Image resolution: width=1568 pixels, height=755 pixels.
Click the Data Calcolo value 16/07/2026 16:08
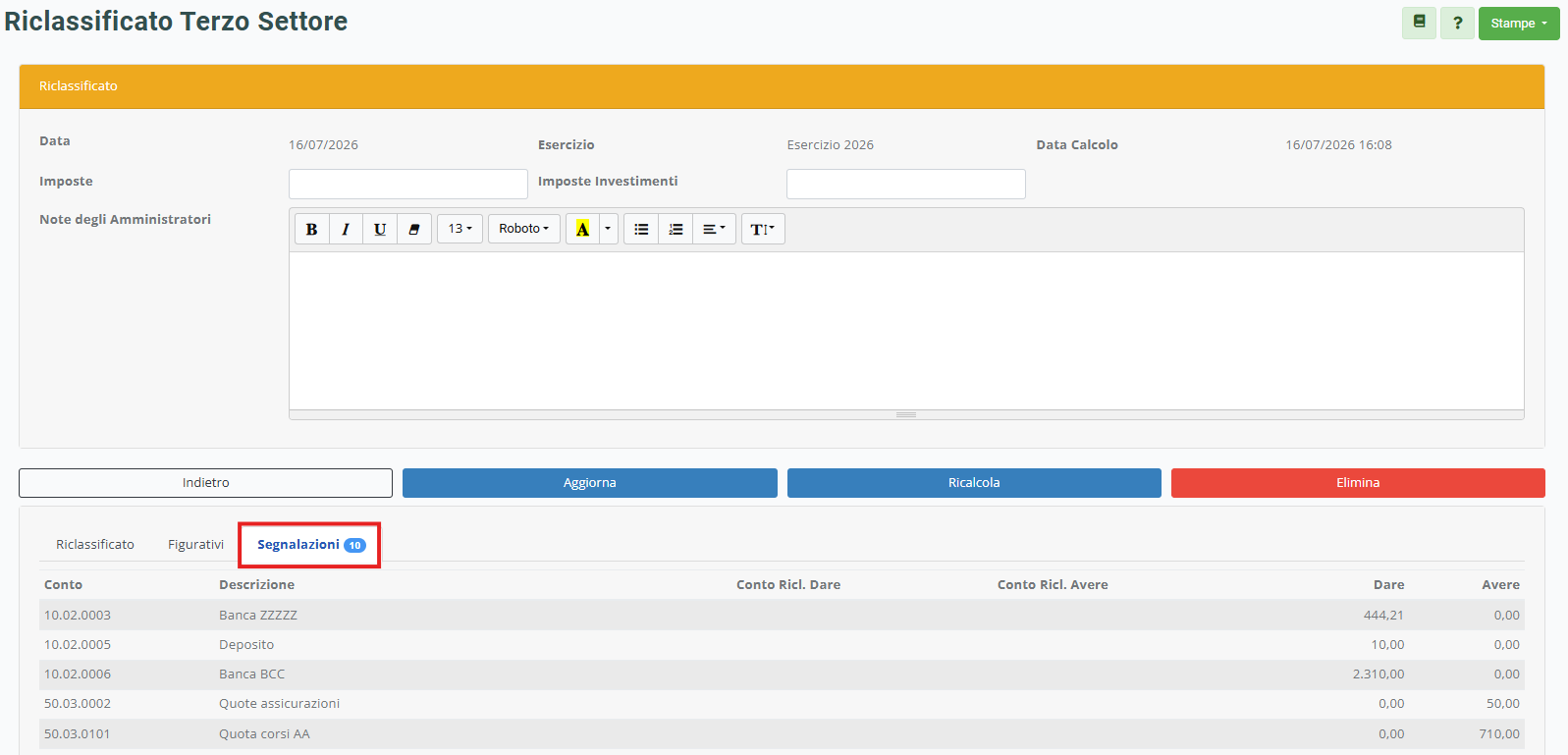(x=1338, y=145)
